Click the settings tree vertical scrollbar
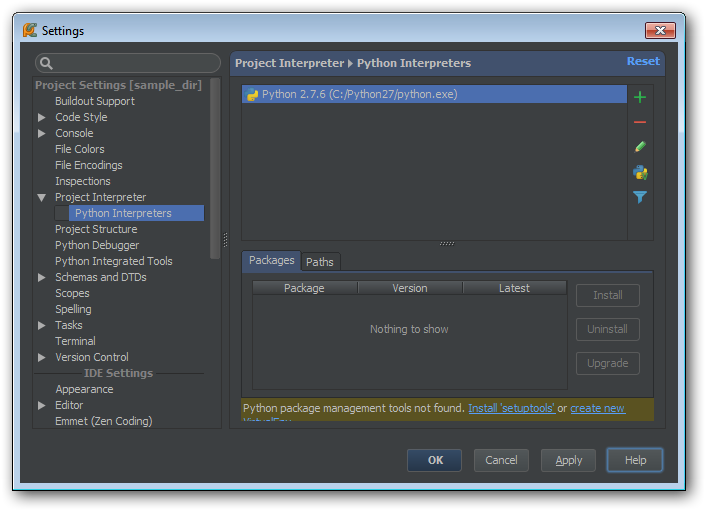The image size is (706, 511). pyautogui.click(x=215, y=168)
